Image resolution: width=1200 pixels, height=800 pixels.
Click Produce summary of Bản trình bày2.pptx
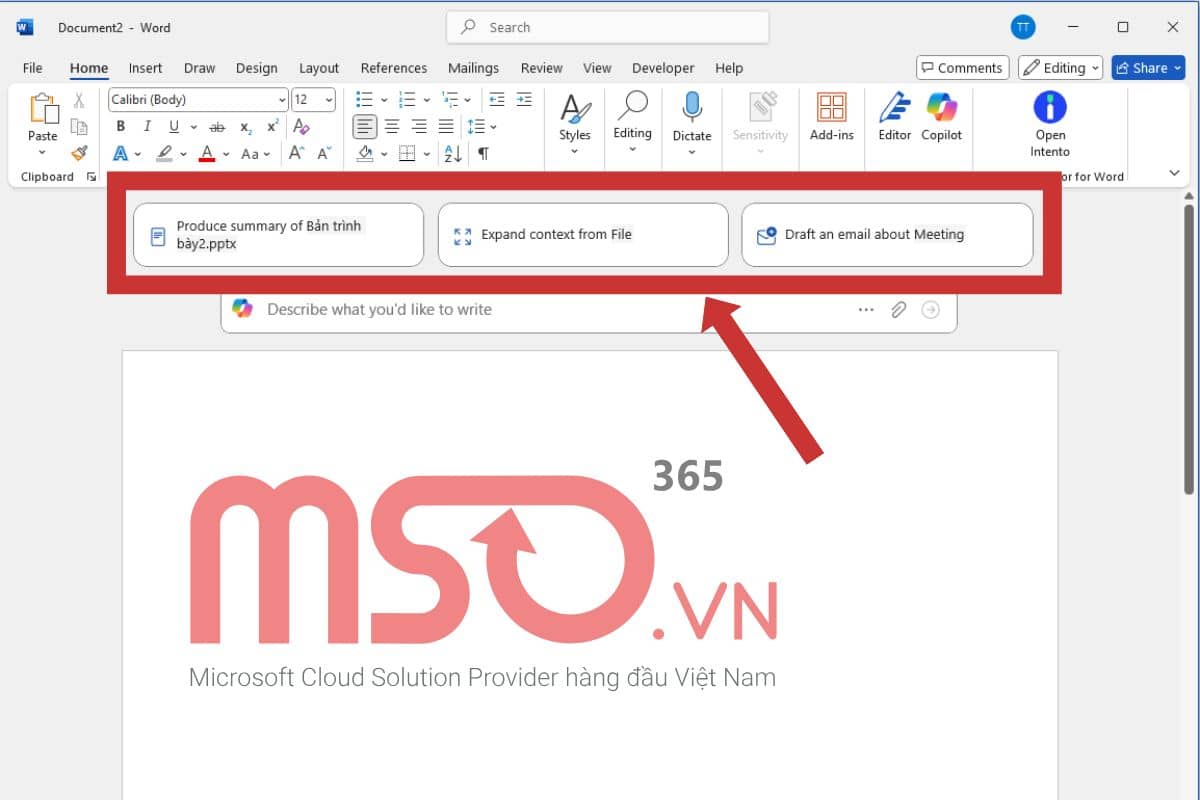tap(278, 235)
